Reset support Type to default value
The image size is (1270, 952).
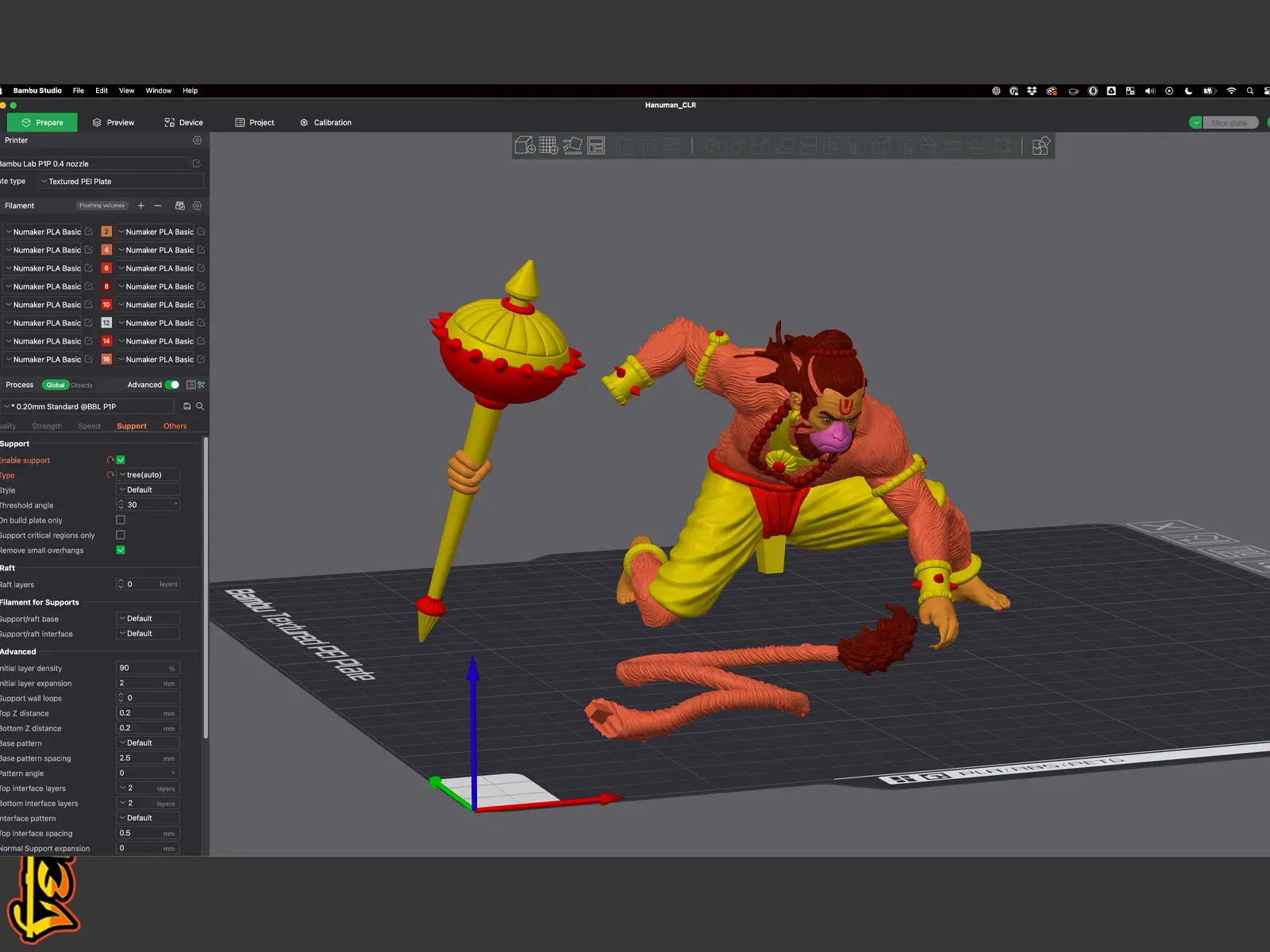pyautogui.click(x=110, y=475)
